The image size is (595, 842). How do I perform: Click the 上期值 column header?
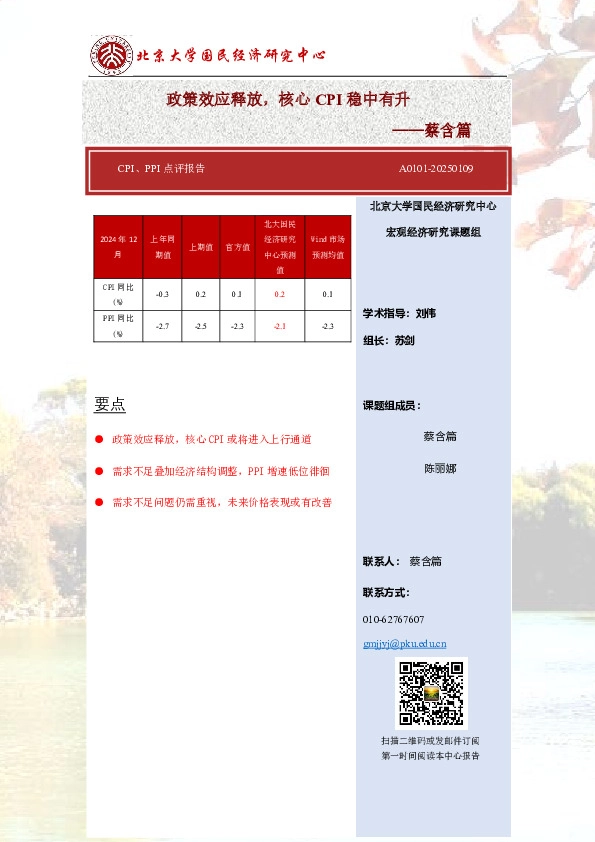pyautogui.click(x=201, y=247)
